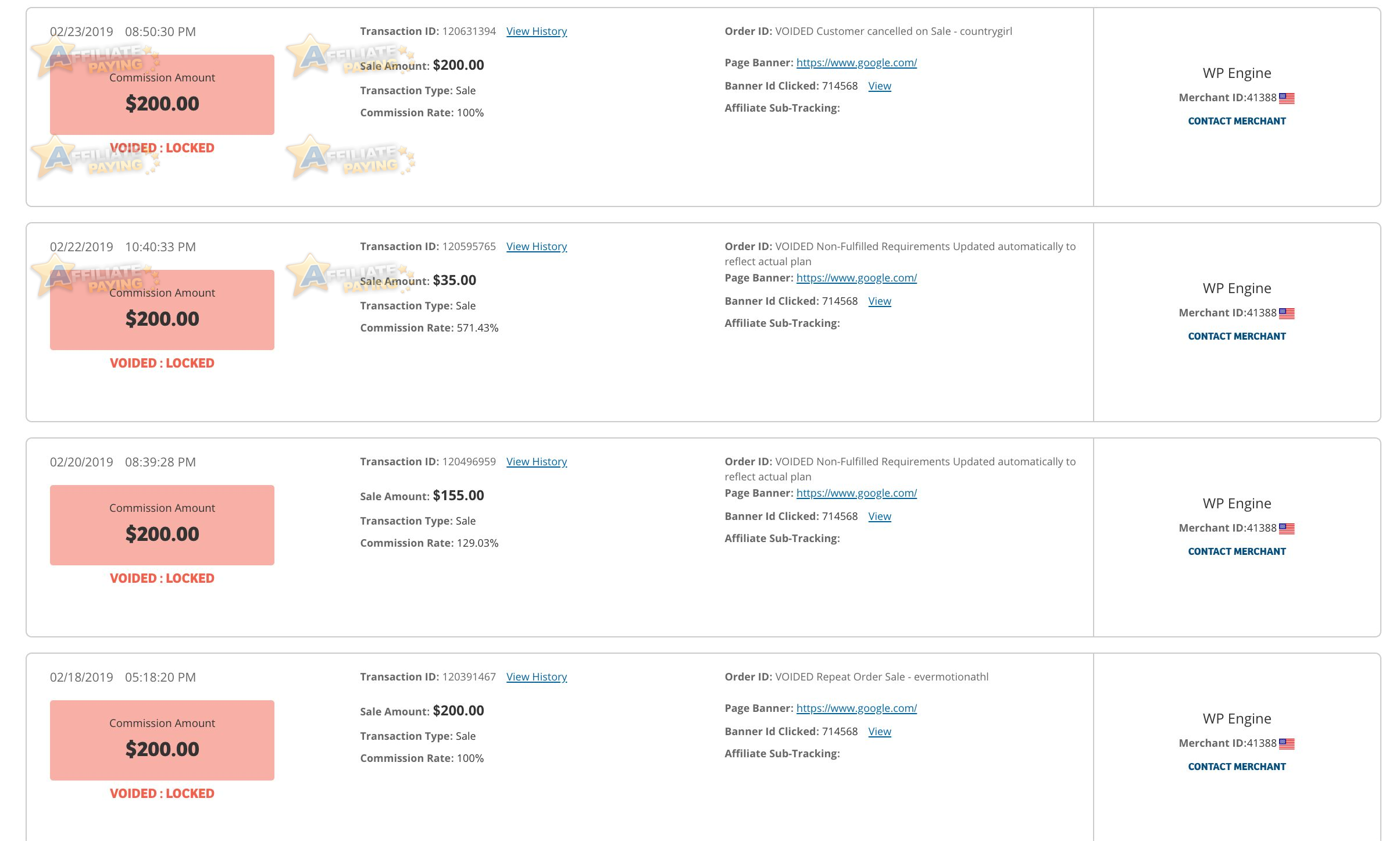Click US flag icon for transaction 120391467

pos(1287,744)
